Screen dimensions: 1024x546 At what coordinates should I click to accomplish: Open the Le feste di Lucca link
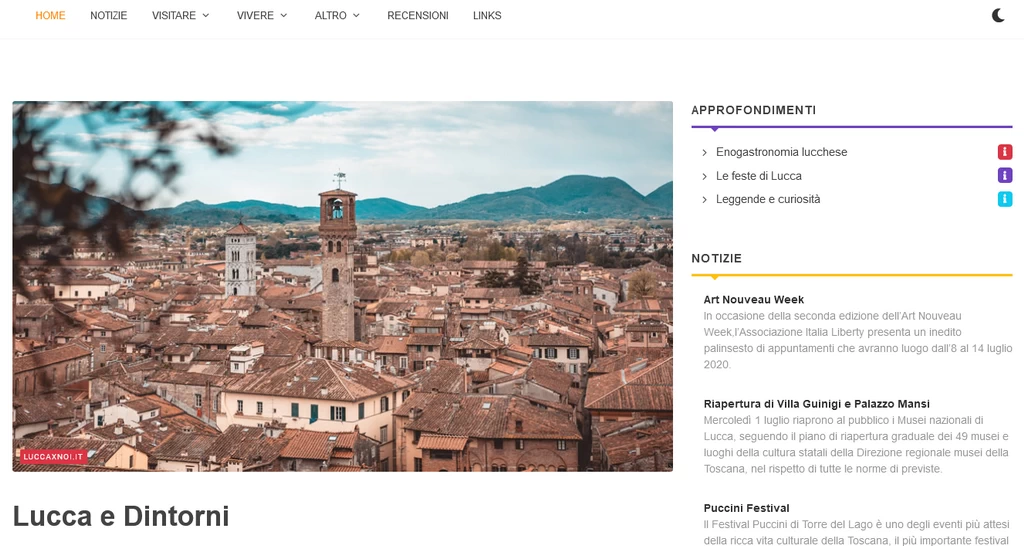pyautogui.click(x=758, y=176)
